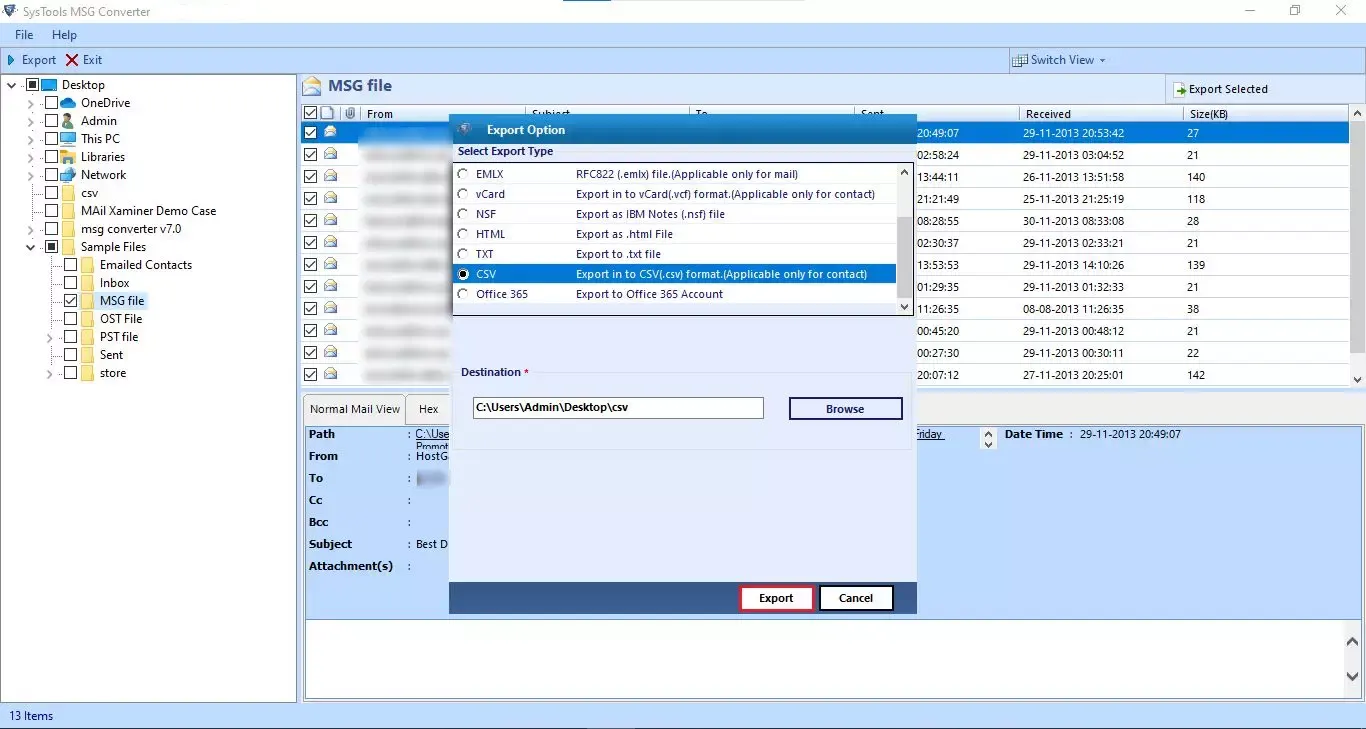Click Browse to choose destination

click(x=845, y=409)
